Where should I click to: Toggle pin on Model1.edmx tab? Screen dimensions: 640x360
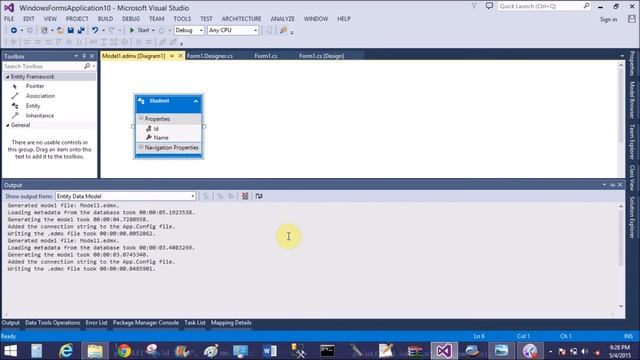click(172, 56)
